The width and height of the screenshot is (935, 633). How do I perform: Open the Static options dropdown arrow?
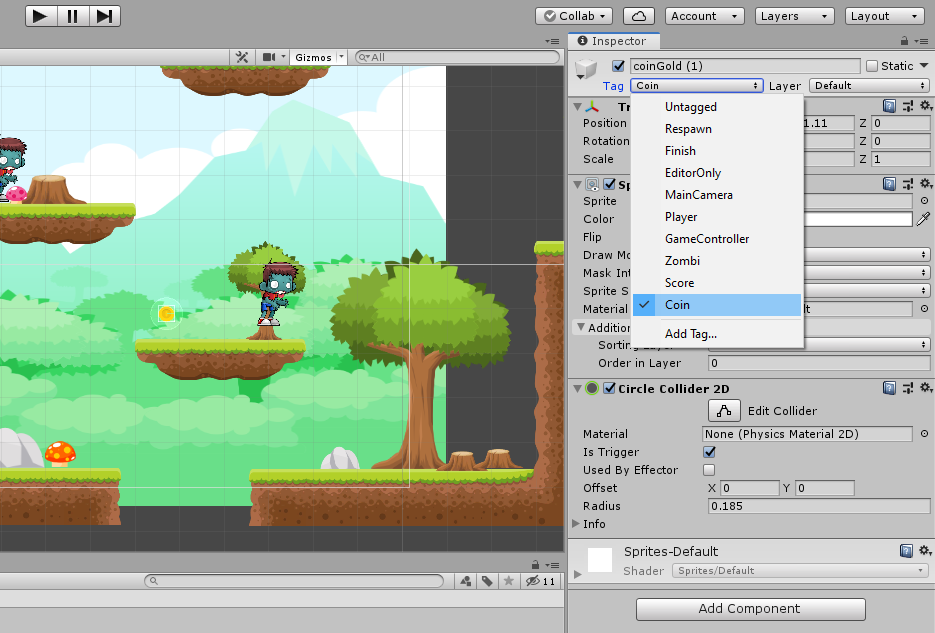click(924, 66)
